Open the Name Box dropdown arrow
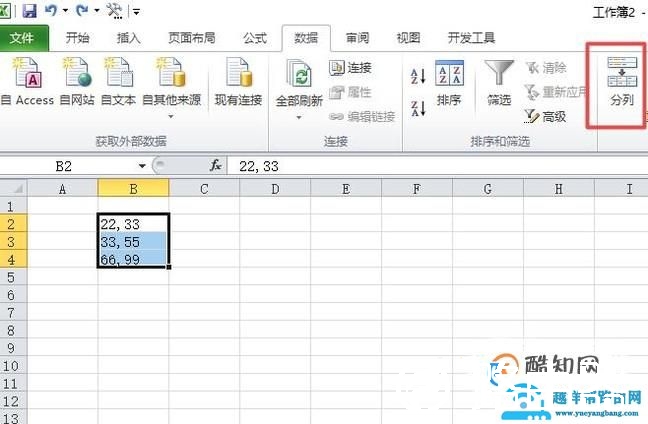Image resolution: width=648 pixels, height=424 pixels. pyautogui.click(x=142, y=166)
